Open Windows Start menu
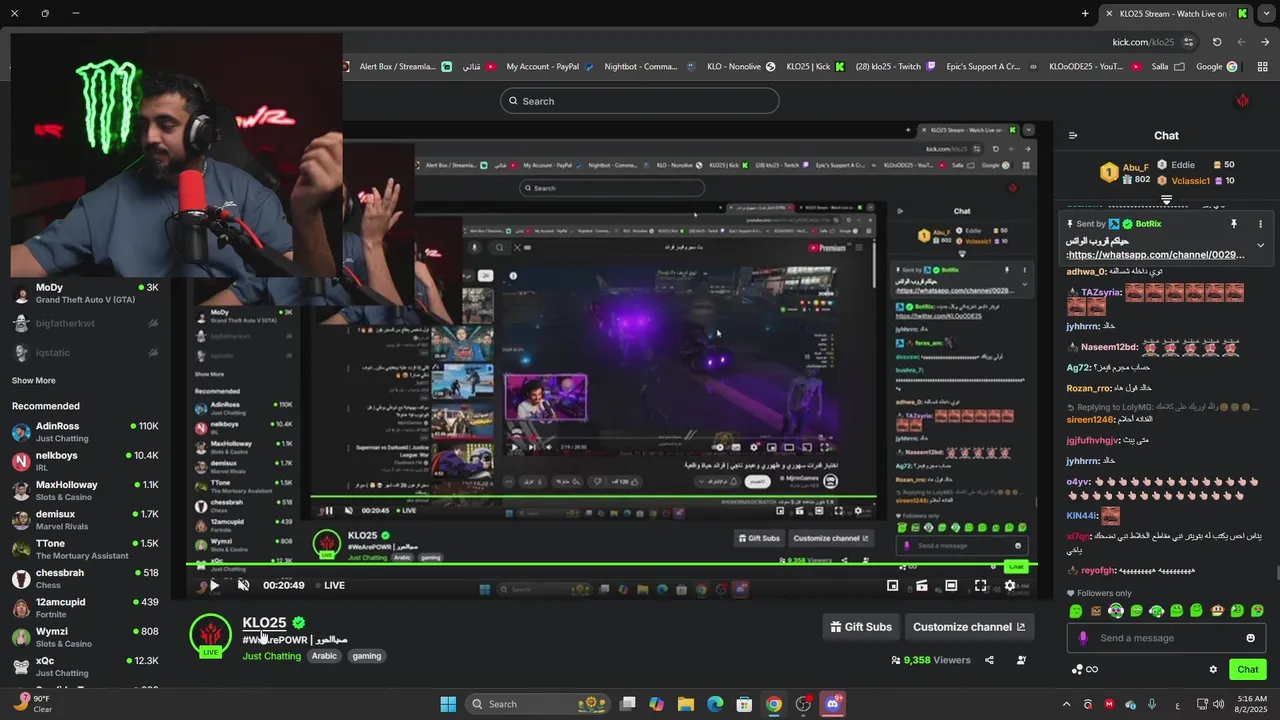 click(x=448, y=704)
